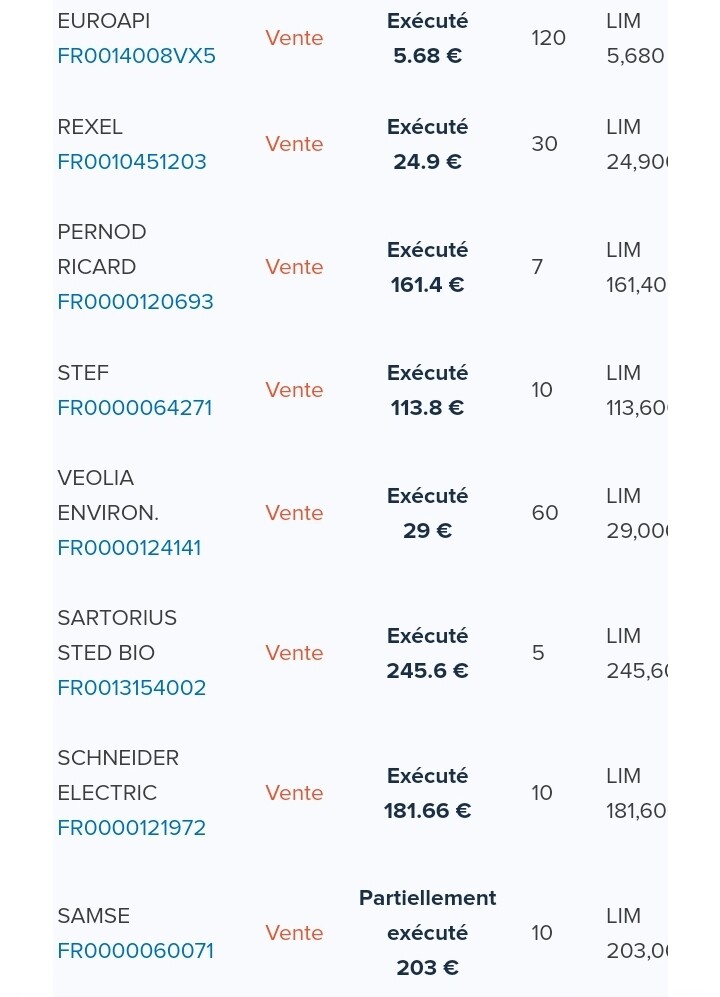Screen dimensions: 720x997
Task: Open Veolia ISIN link FR0000124141
Action: point(129,547)
